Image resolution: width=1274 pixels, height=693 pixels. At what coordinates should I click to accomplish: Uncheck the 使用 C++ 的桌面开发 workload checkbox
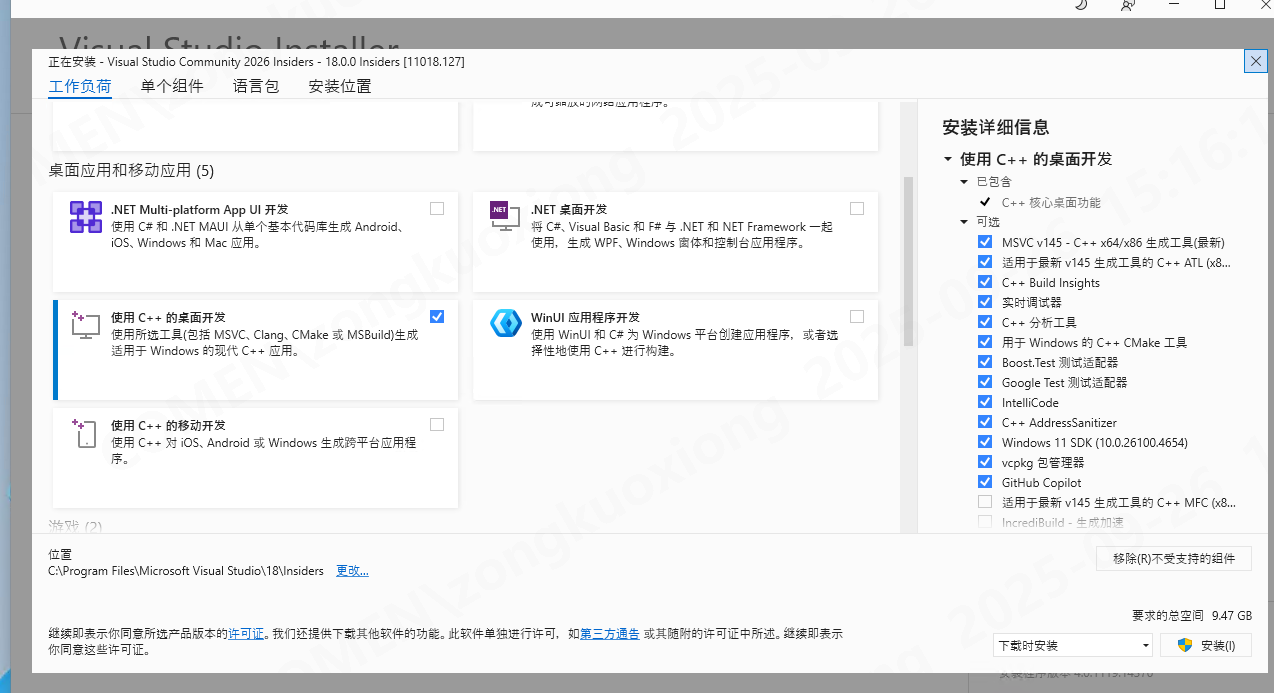click(437, 316)
